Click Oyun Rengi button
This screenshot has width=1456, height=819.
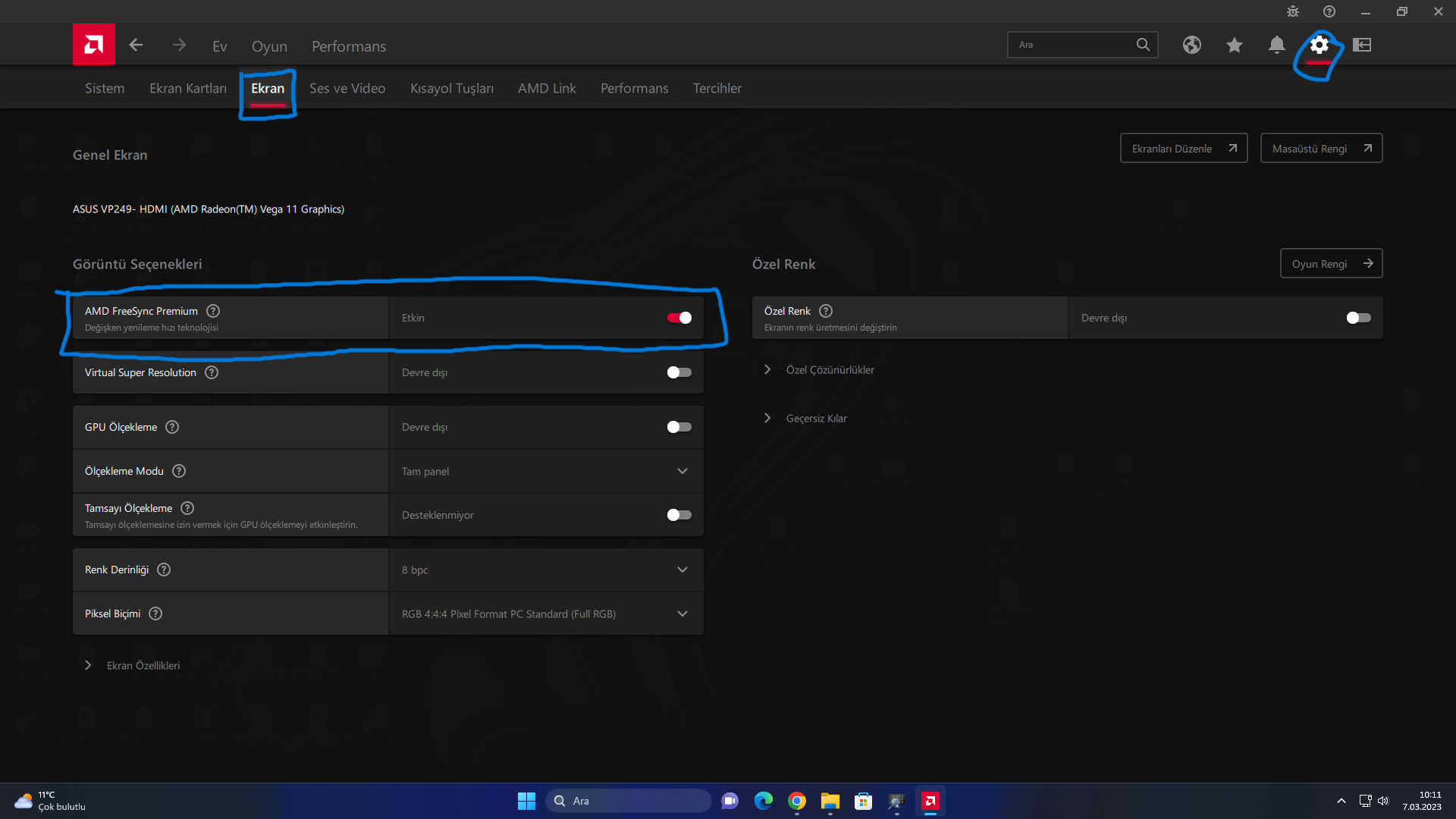click(x=1331, y=263)
